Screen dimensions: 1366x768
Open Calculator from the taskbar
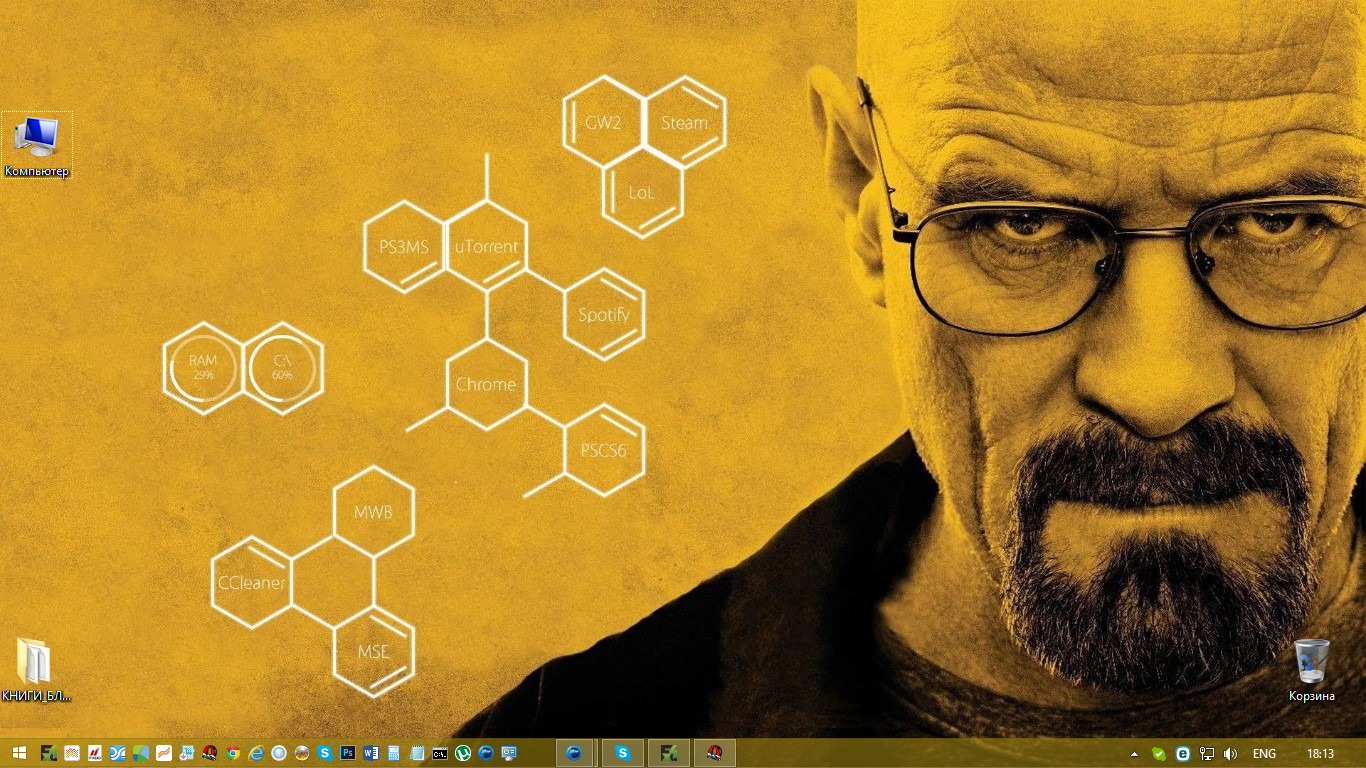click(394, 753)
